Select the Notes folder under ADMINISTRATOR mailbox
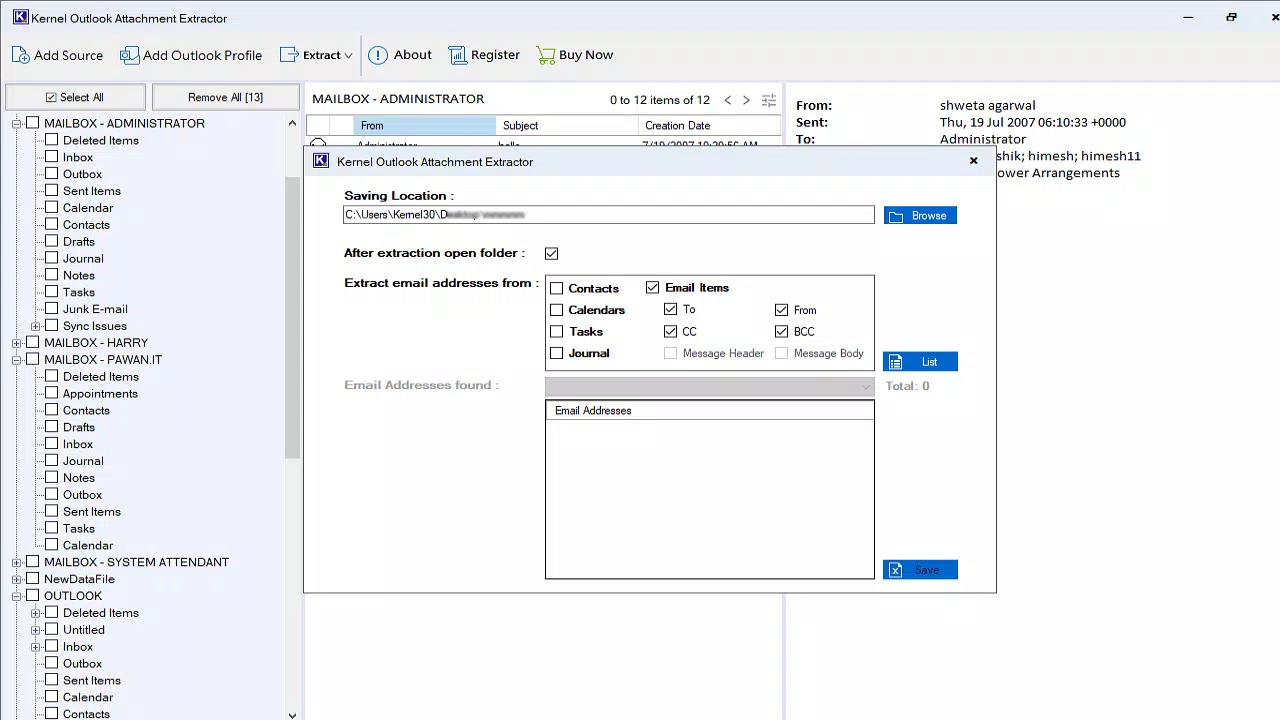The width and height of the screenshot is (1280, 720). click(79, 276)
